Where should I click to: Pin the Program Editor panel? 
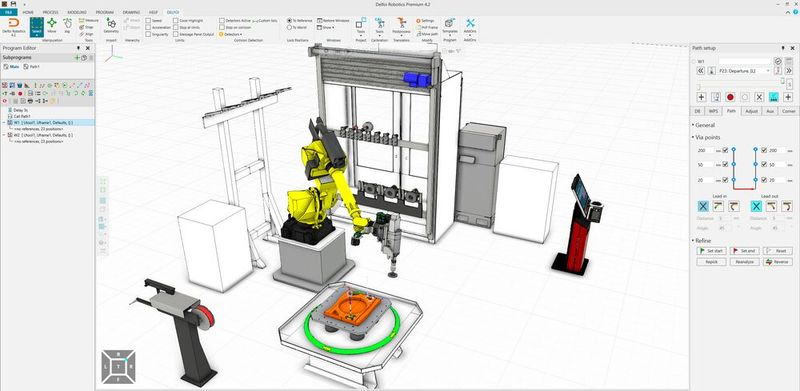point(79,48)
